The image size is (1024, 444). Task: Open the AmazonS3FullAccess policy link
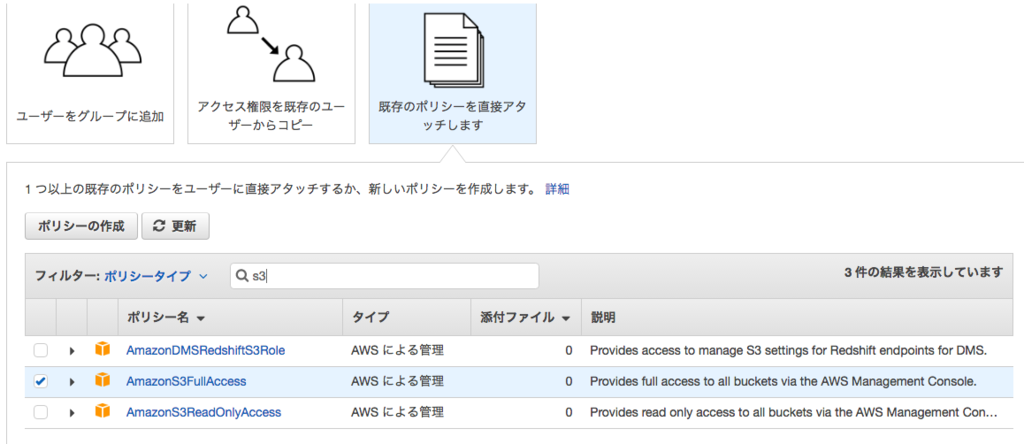click(x=186, y=381)
